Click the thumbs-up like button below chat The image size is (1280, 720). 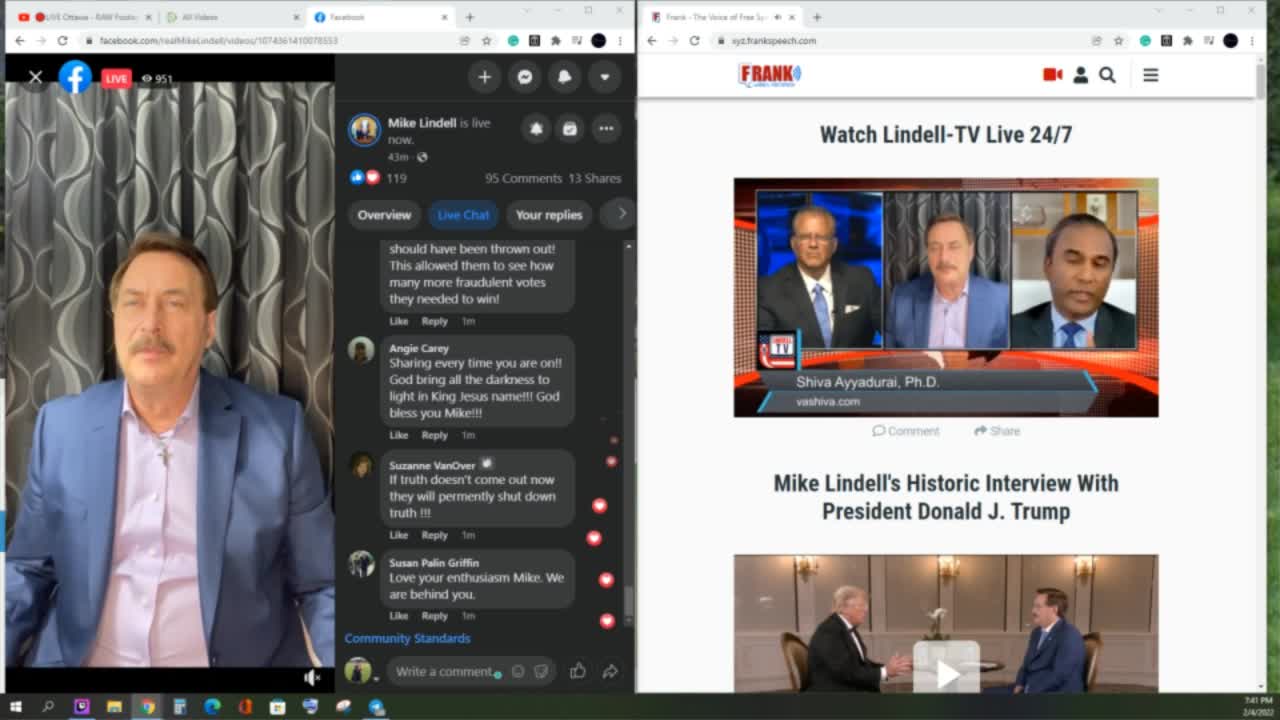[x=578, y=672]
